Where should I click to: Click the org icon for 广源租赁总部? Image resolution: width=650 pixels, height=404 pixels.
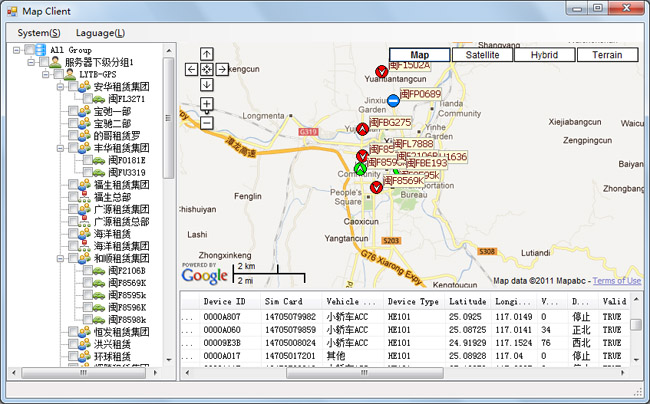point(84,222)
